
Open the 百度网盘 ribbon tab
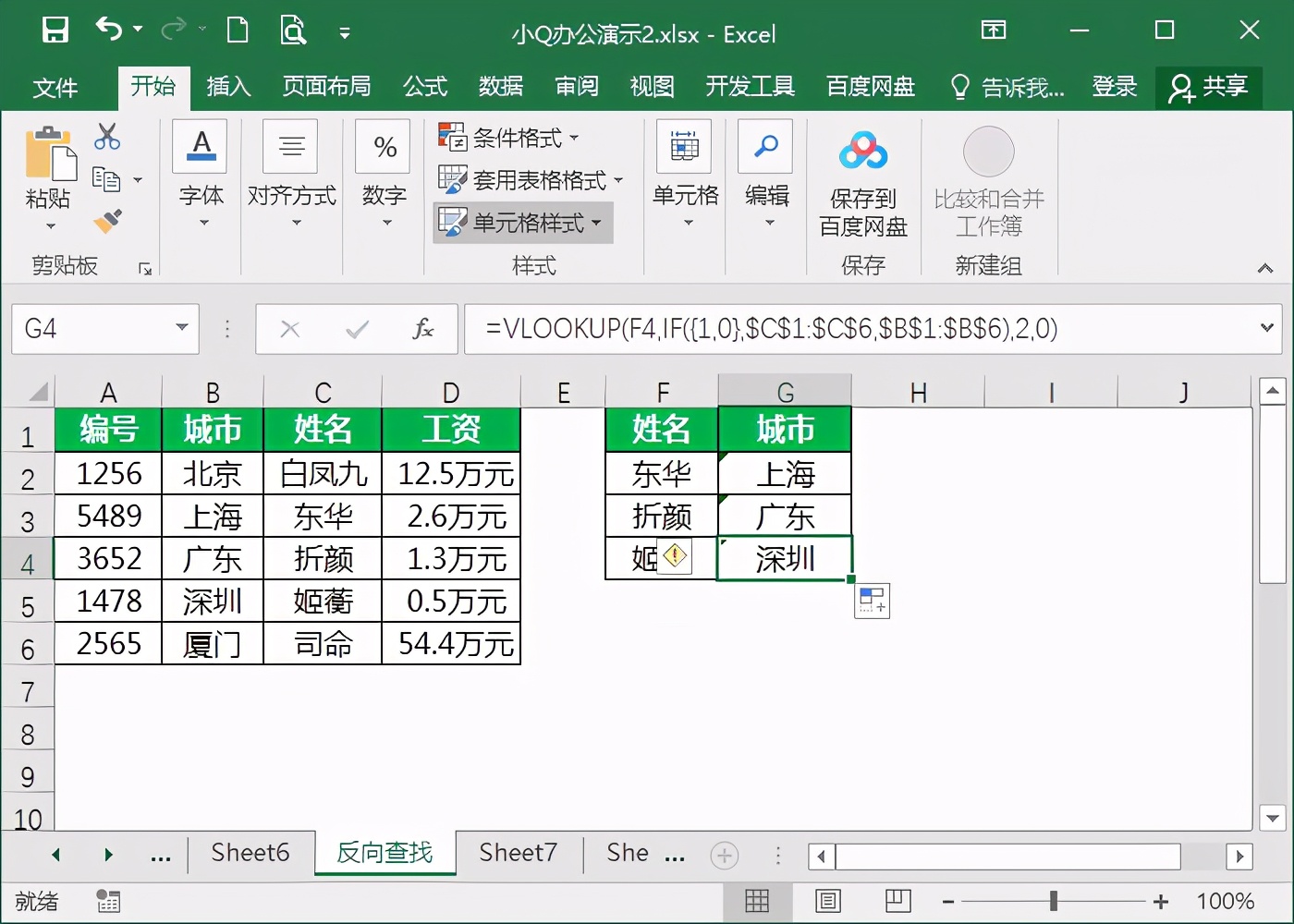coord(871,86)
